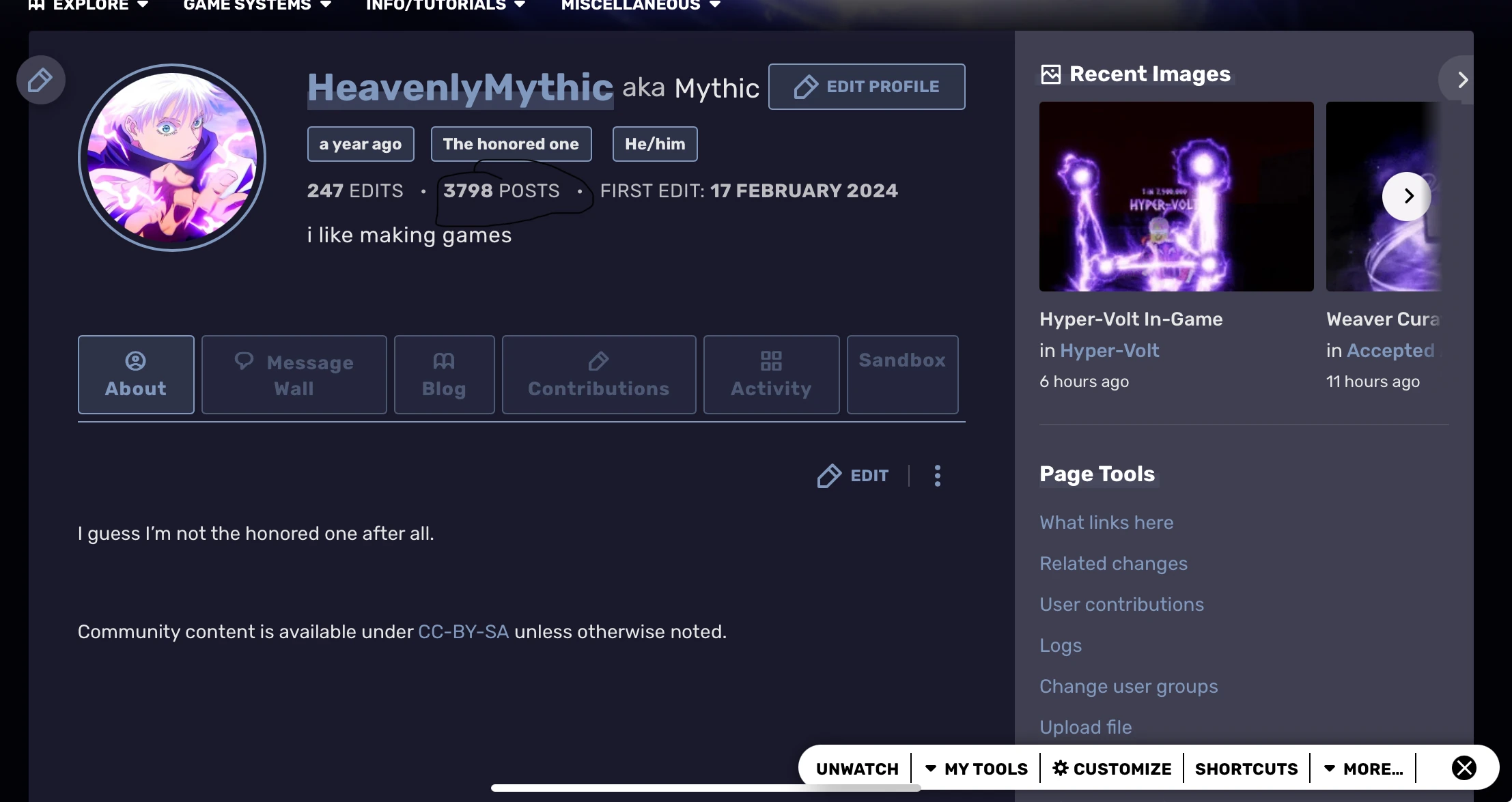Open the Contributions tab
This screenshot has height=802, width=1512.
tap(599, 375)
